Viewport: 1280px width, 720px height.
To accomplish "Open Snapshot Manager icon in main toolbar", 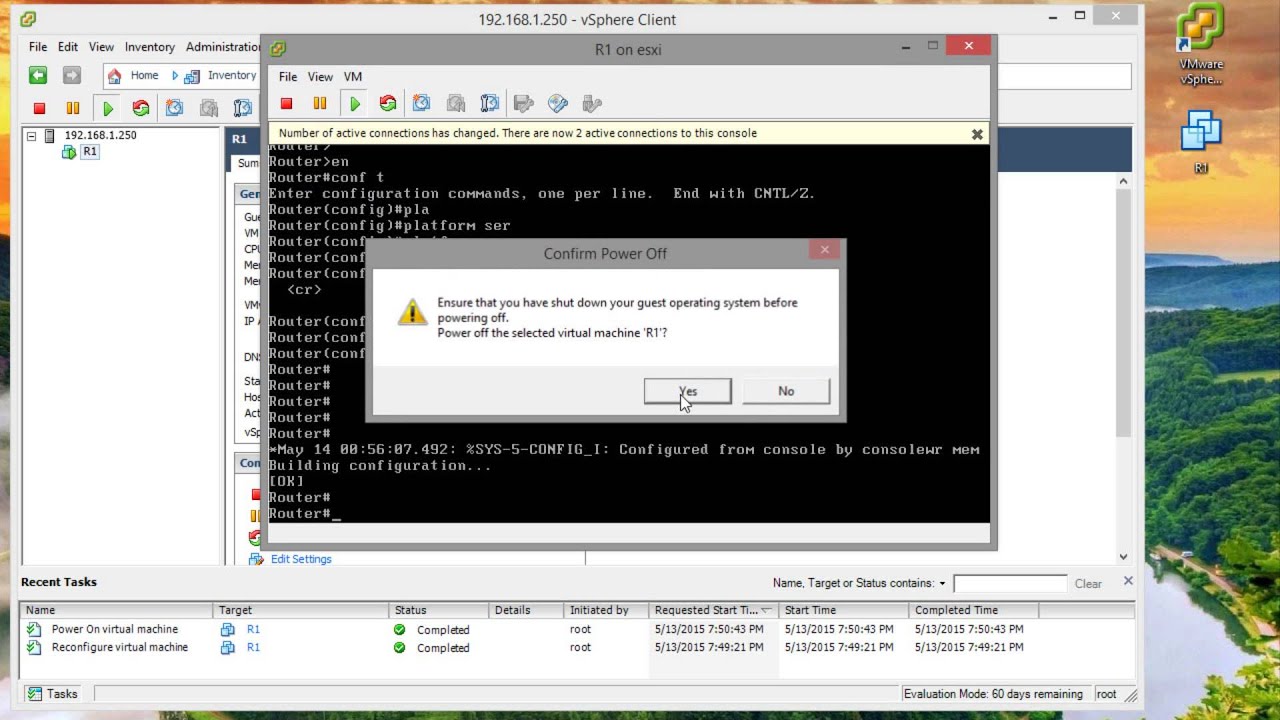I will pyautogui.click(x=243, y=108).
